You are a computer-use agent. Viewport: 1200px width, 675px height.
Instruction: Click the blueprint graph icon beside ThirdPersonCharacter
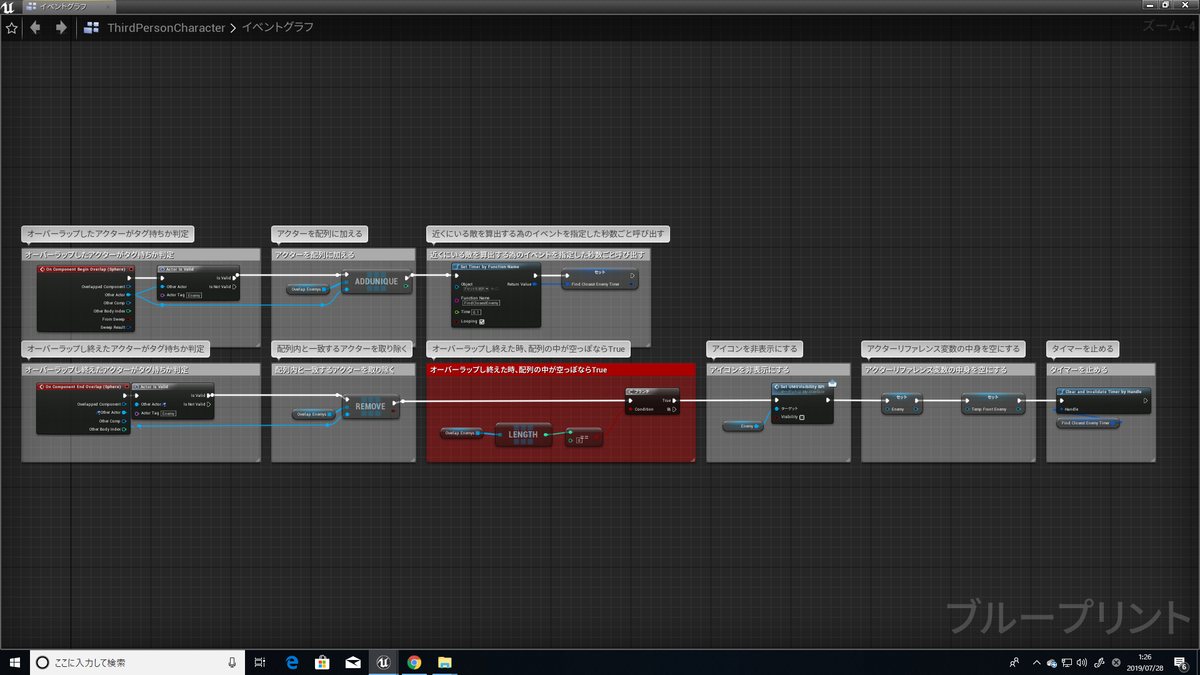tap(92, 28)
